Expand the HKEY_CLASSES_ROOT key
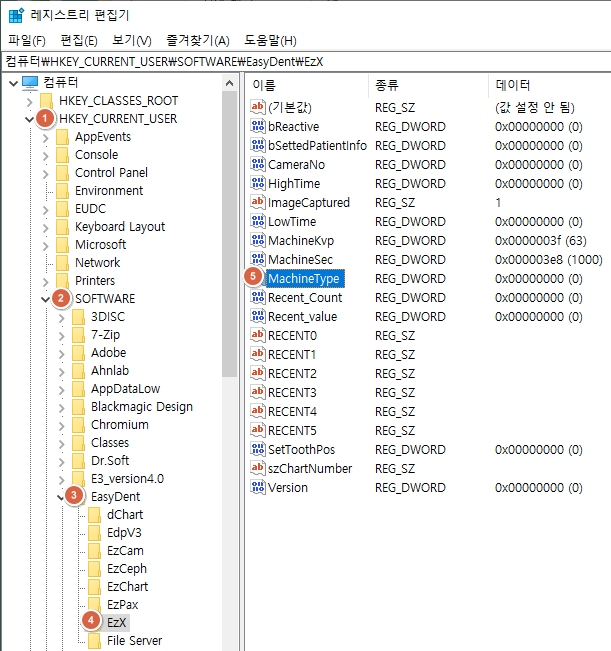 point(29,101)
